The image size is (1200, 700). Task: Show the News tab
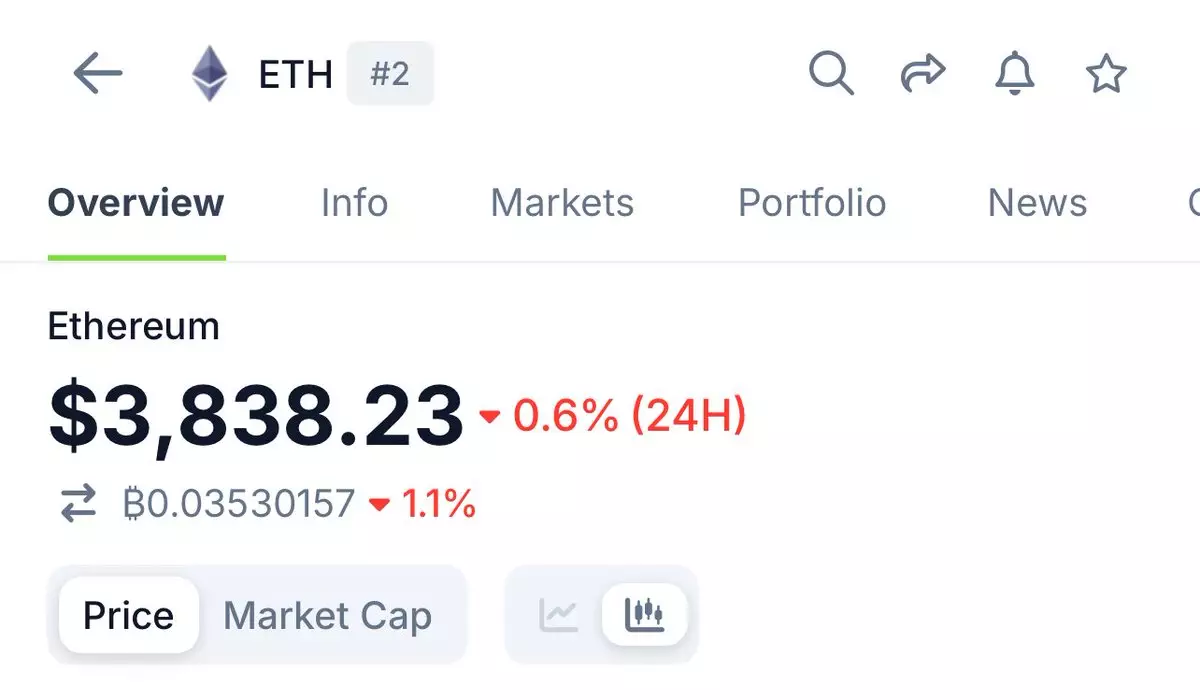click(x=1037, y=203)
